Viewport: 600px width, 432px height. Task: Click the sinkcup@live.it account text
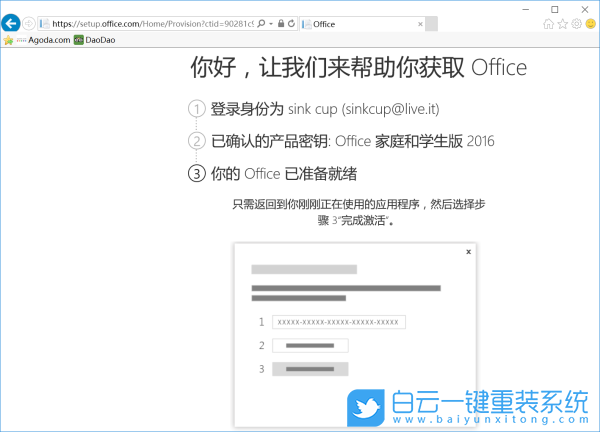(390, 109)
